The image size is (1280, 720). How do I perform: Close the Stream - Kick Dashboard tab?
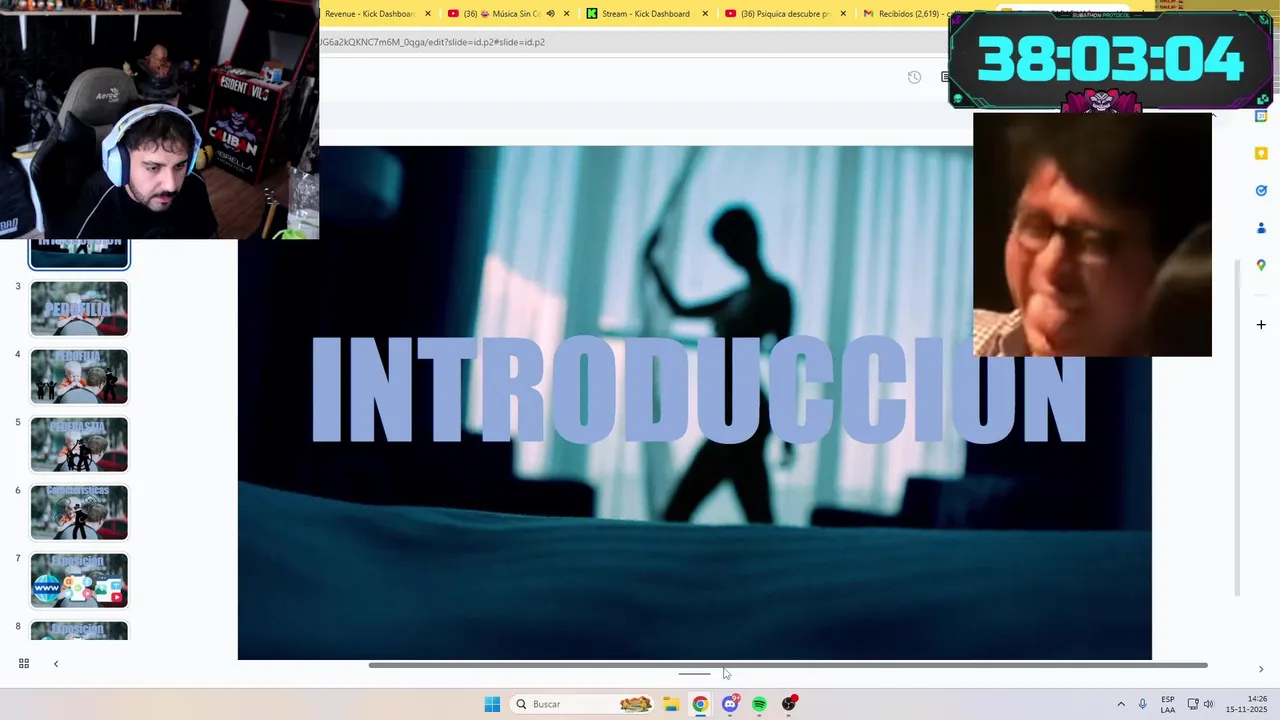[705, 14]
